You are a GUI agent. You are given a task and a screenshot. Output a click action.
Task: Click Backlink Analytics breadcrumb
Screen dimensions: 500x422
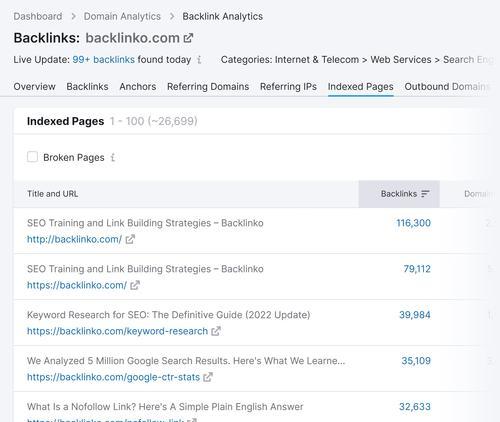point(223,16)
